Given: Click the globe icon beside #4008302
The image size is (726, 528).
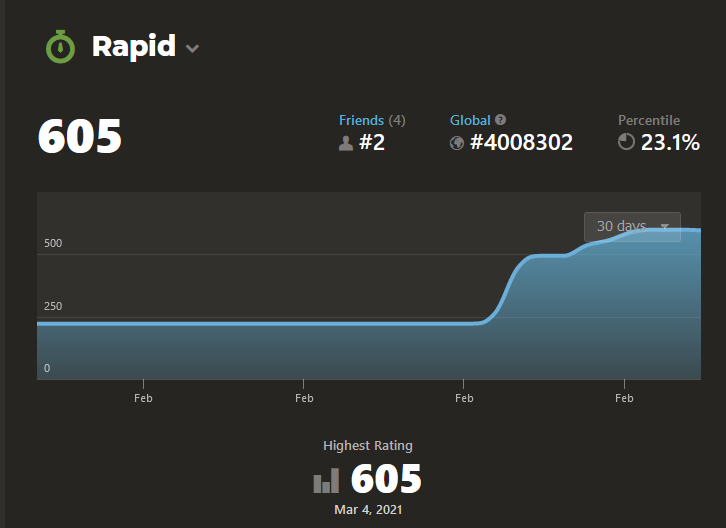Looking at the screenshot, I should coord(457,143).
